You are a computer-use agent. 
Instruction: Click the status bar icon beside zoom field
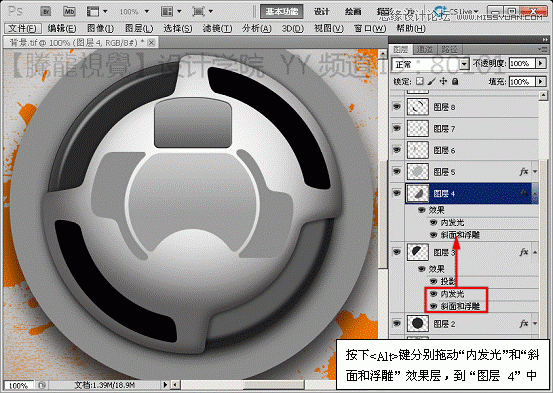(x=42, y=385)
